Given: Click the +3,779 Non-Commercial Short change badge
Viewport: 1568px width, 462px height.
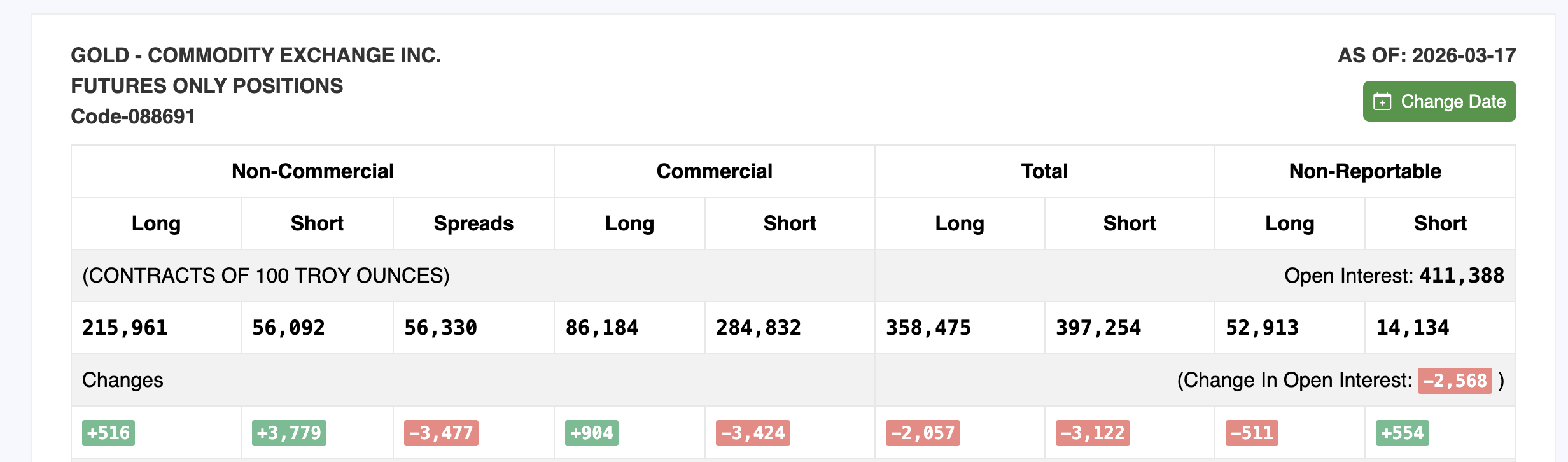Looking at the screenshot, I should tap(288, 433).
